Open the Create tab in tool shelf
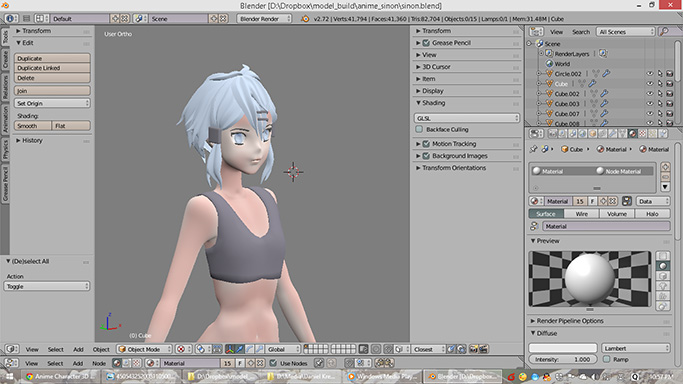The width and height of the screenshot is (683, 384). (5, 59)
